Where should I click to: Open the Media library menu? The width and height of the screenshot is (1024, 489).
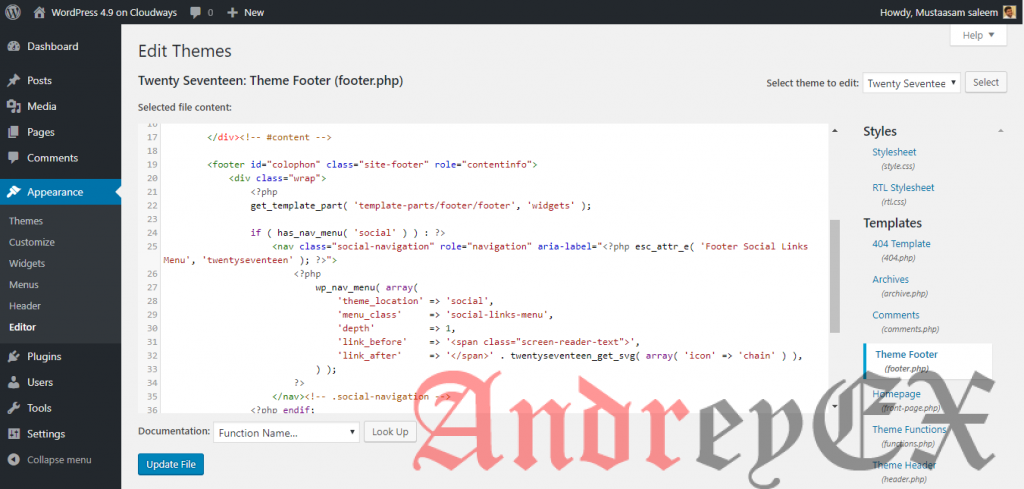41,106
